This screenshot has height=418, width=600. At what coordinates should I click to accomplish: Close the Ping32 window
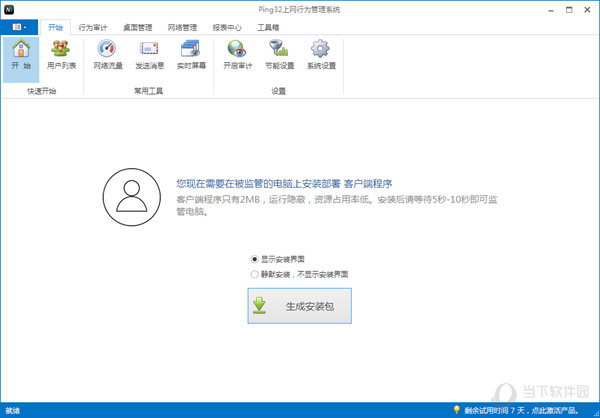pyautogui.click(x=587, y=10)
